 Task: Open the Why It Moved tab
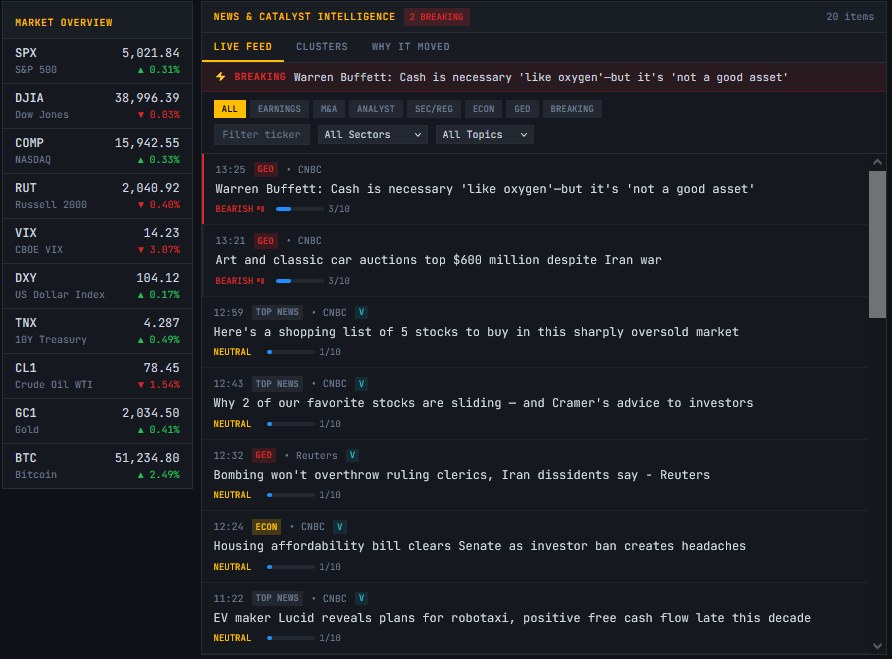[410, 47]
